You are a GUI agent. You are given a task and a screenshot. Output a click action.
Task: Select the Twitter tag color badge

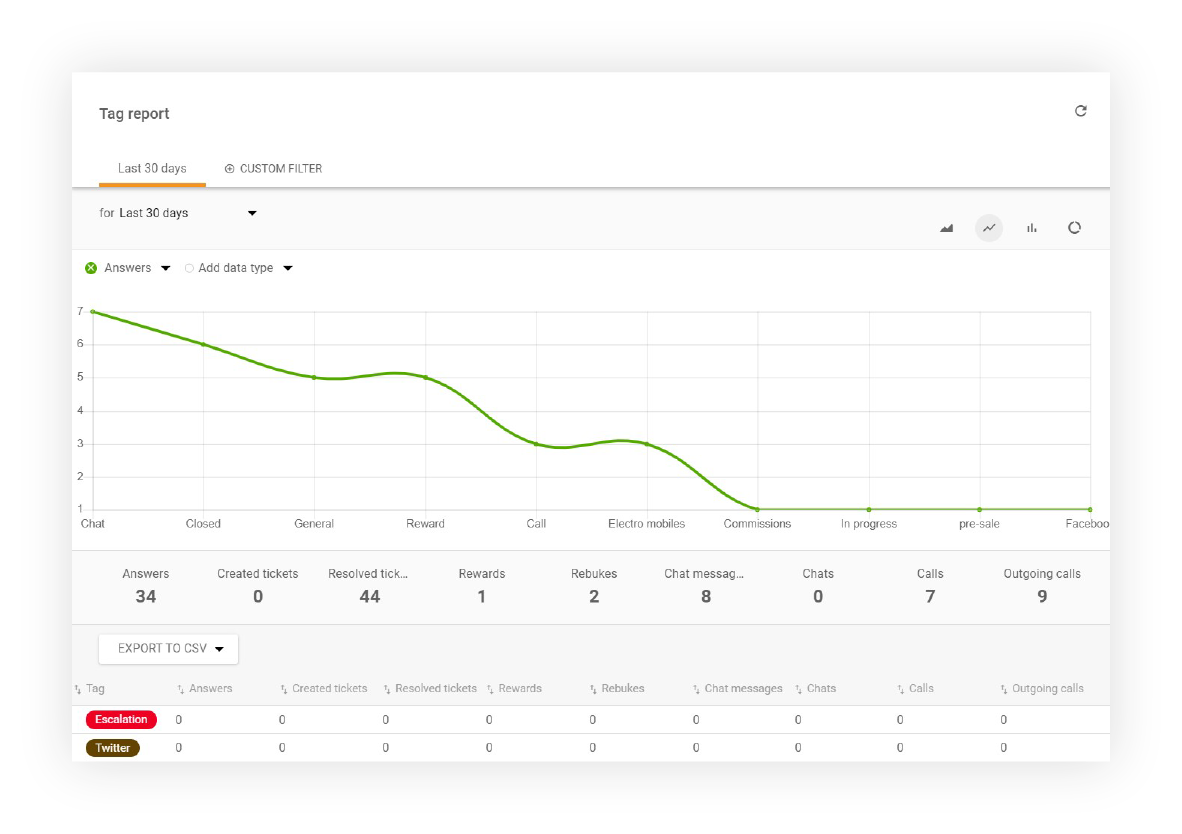[x=112, y=747]
